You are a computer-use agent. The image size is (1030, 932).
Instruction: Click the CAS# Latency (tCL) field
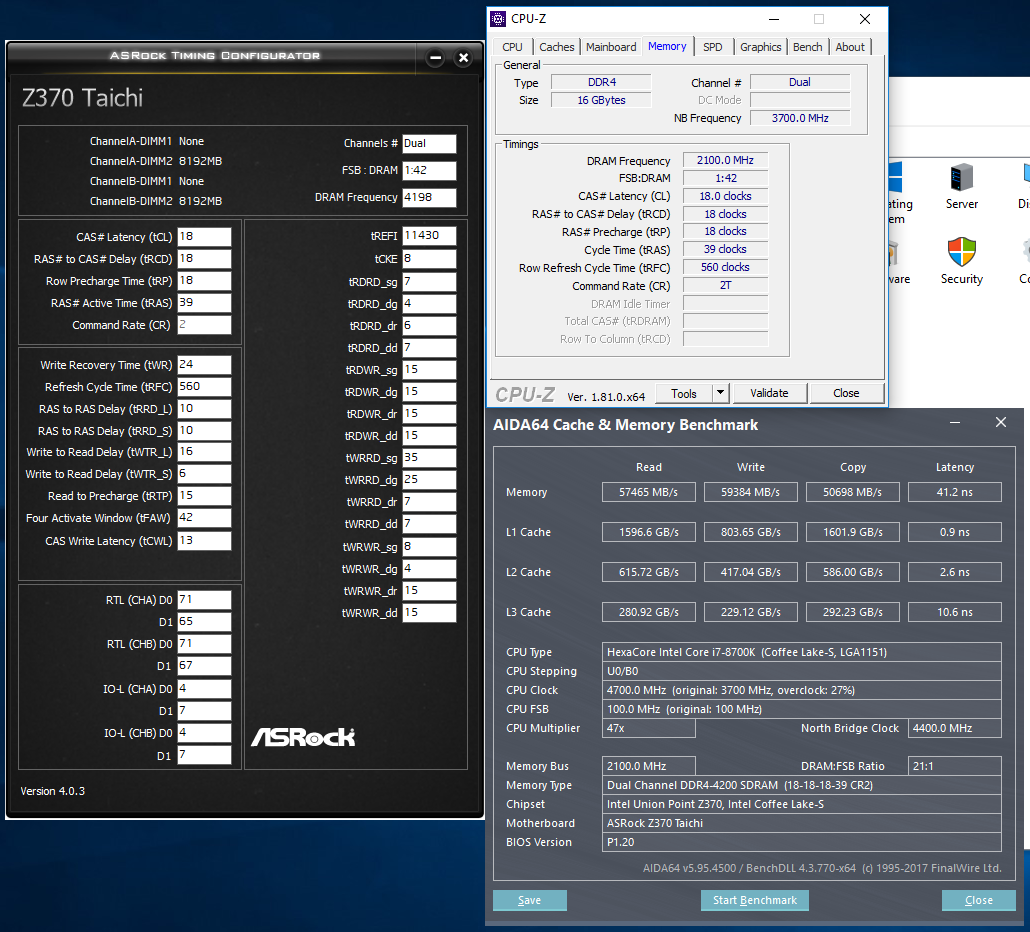point(204,237)
